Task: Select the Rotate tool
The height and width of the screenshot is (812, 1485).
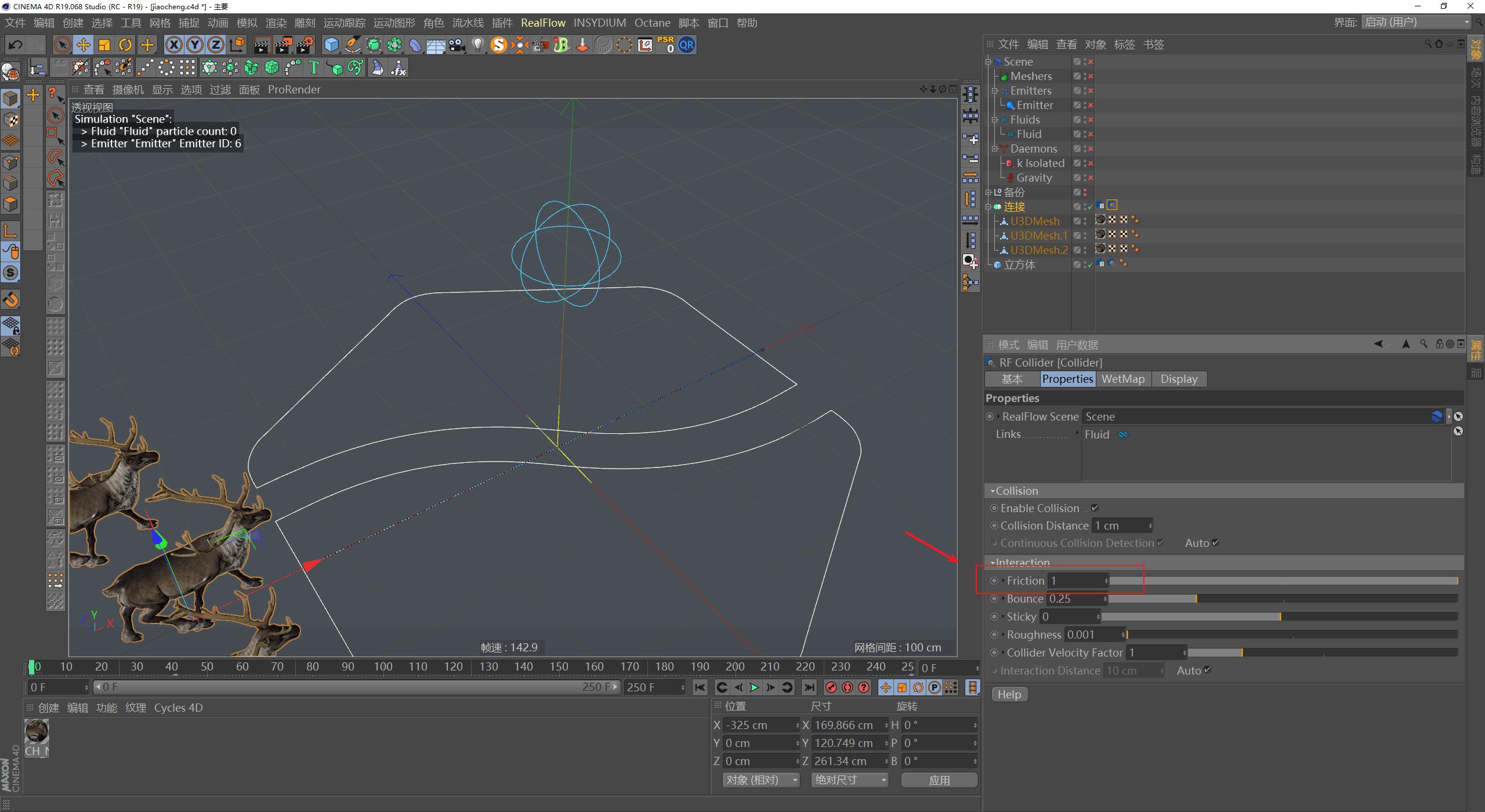Action: [x=125, y=45]
